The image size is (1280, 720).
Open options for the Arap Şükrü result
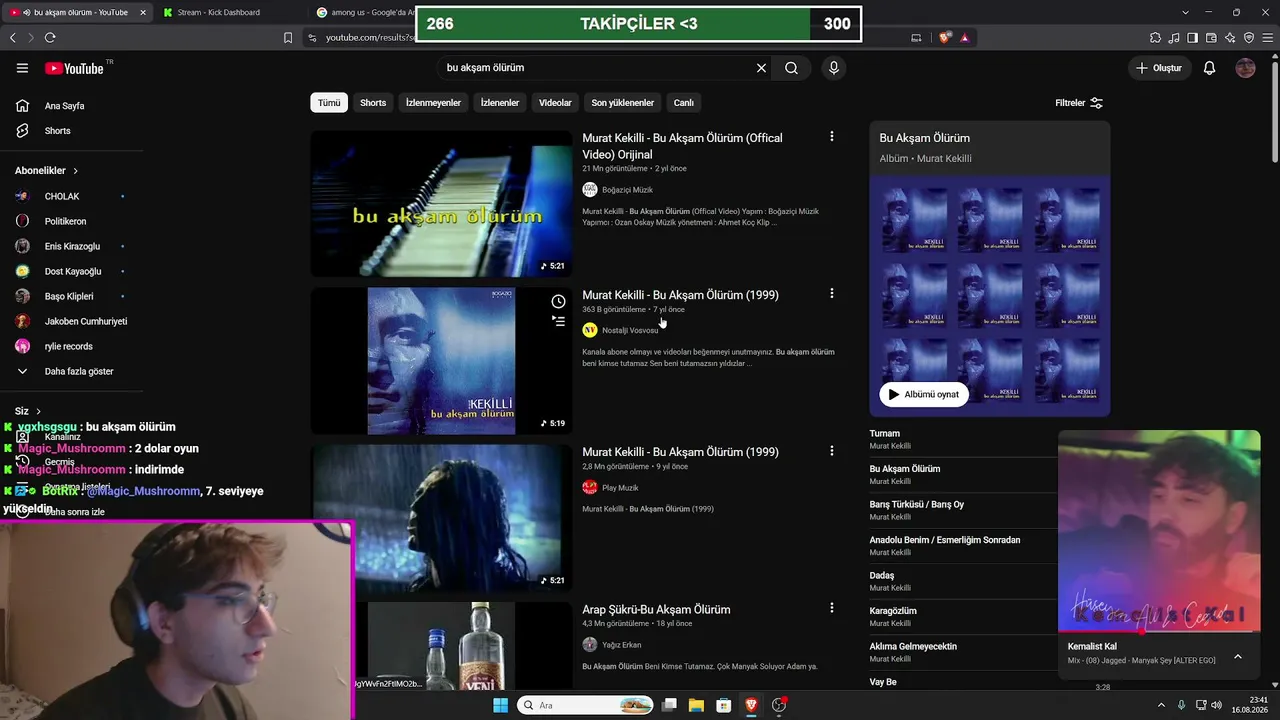tap(831, 607)
